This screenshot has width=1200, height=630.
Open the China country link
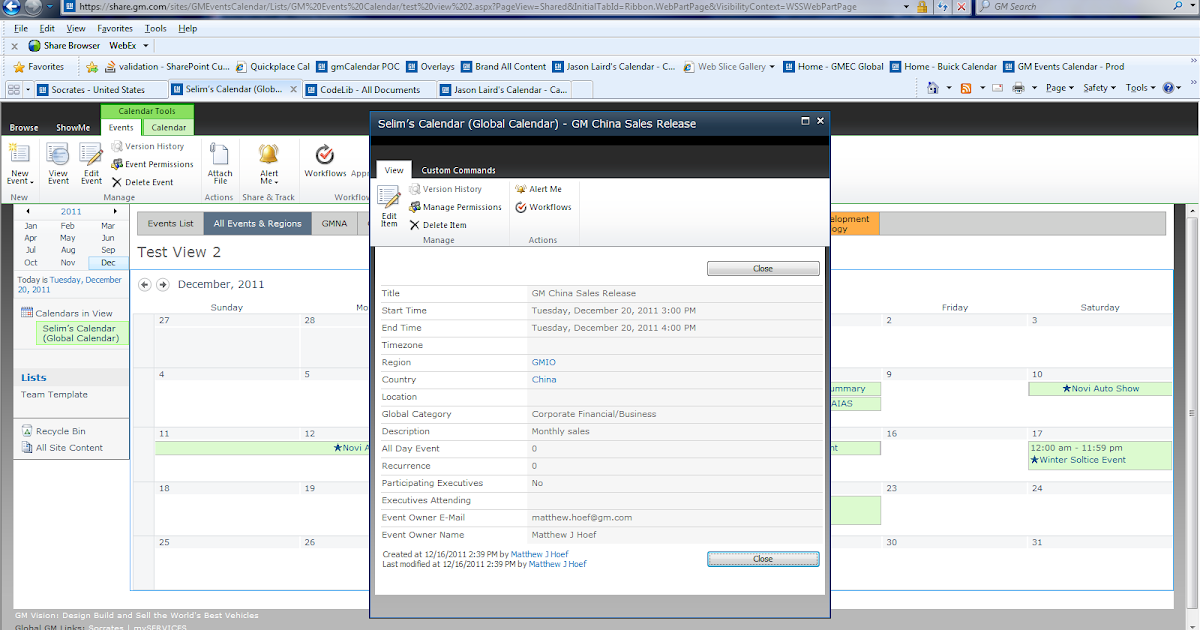544,380
